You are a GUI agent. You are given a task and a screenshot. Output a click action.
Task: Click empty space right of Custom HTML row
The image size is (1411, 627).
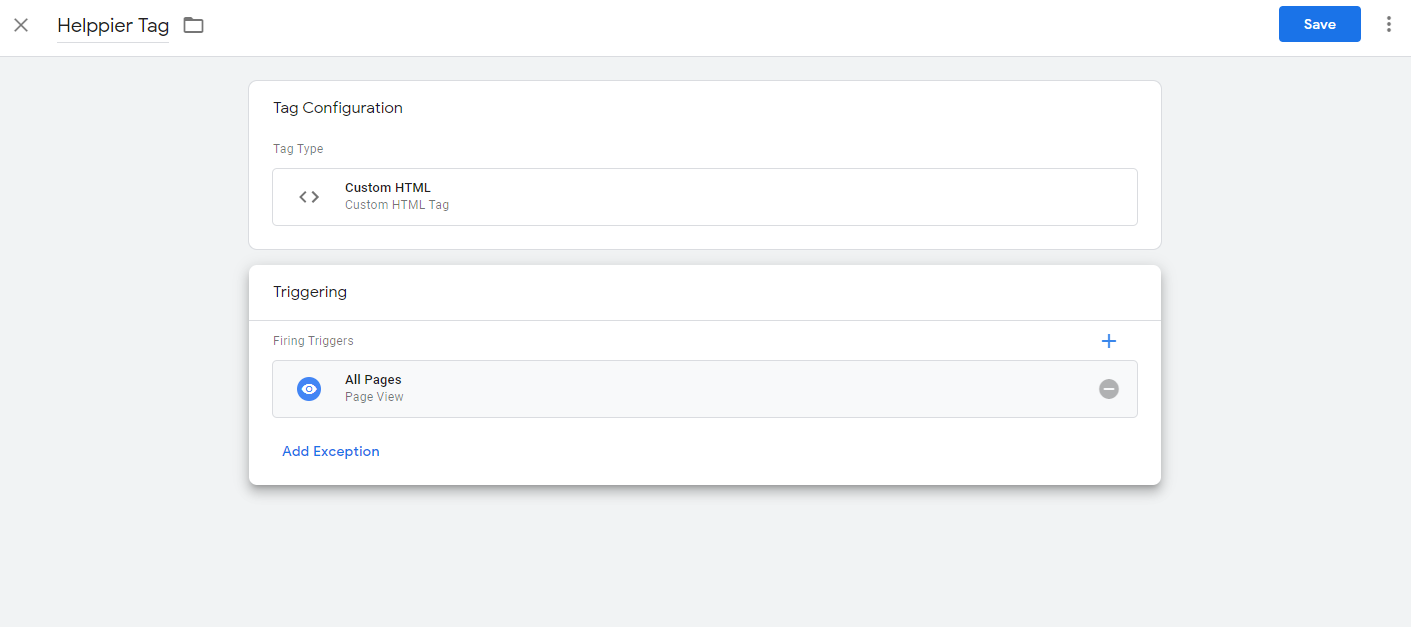pyautogui.click(x=800, y=197)
